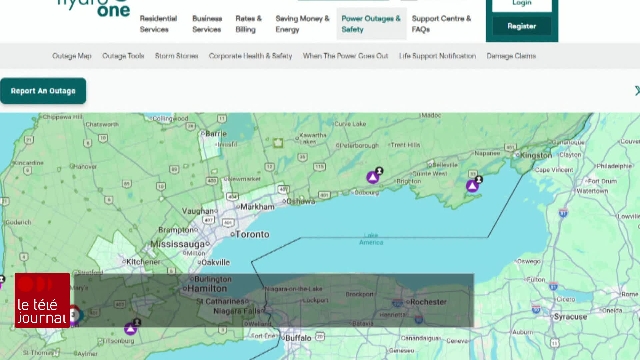Screen dimensions: 640x360
Task: Select the purple outage marker near Tillsonburg
Action: [131, 329]
